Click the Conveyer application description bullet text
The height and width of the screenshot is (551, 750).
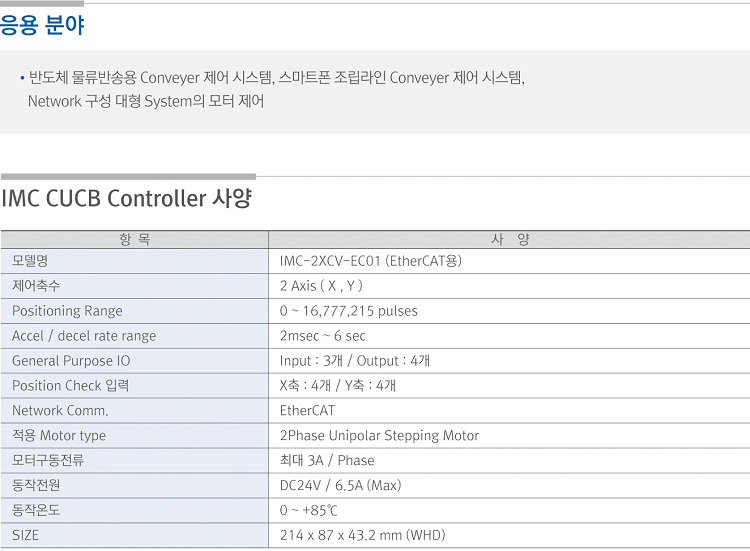point(276,78)
